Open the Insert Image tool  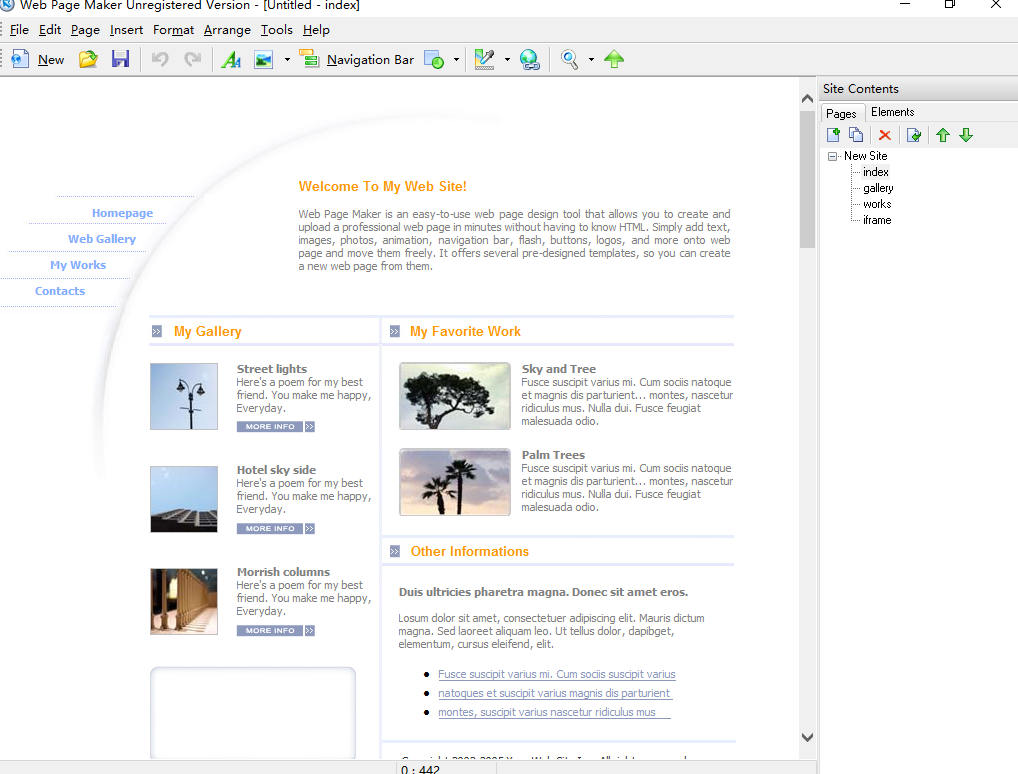coord(264,59)
